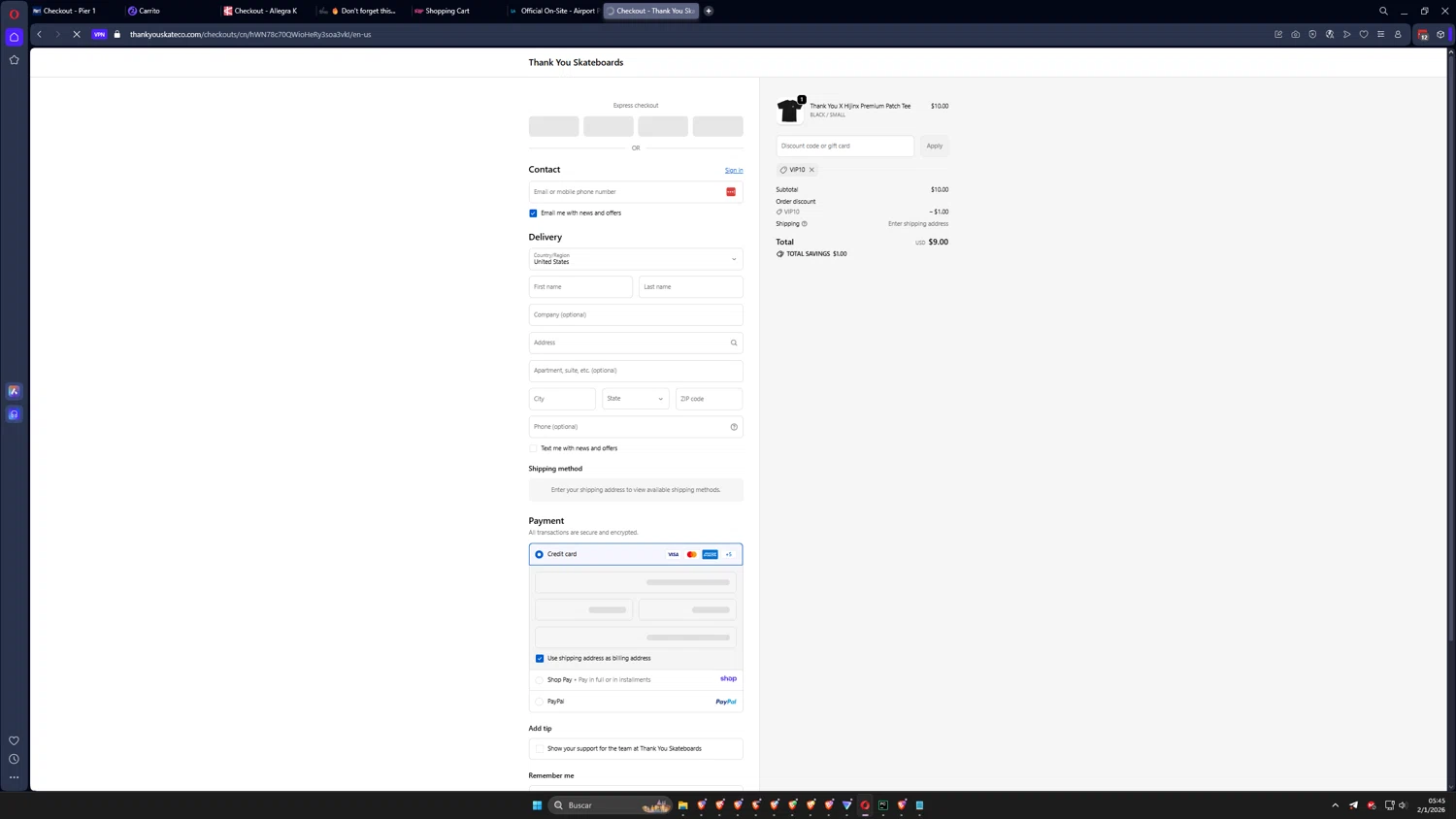Image resolution: width=1456 pixels, height=819 pixels.
Task: Click the last express checkout button
Action: (x=717, y=126)
